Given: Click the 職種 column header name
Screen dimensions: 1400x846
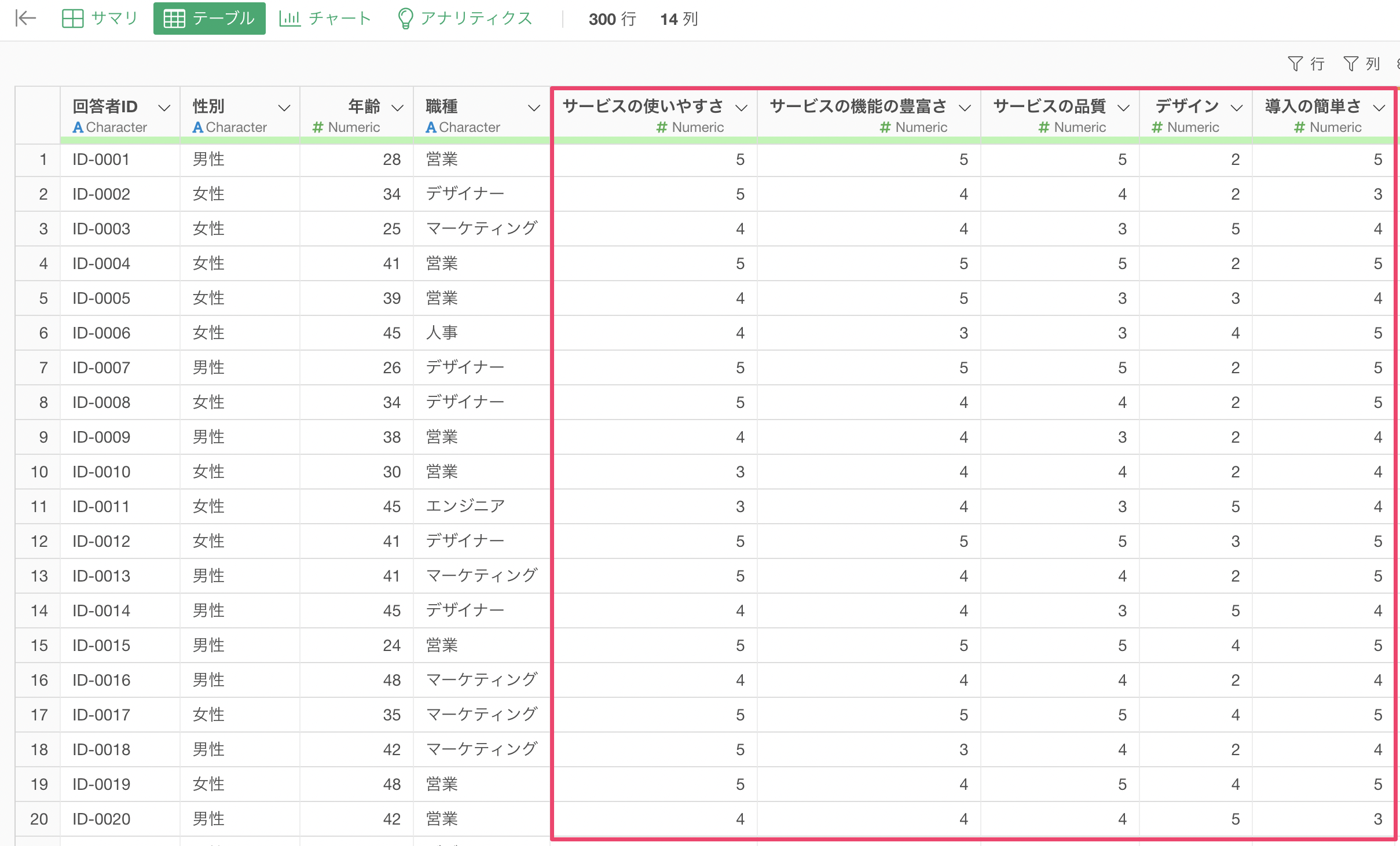Looking at the screenshot, I should click(442, 106).
